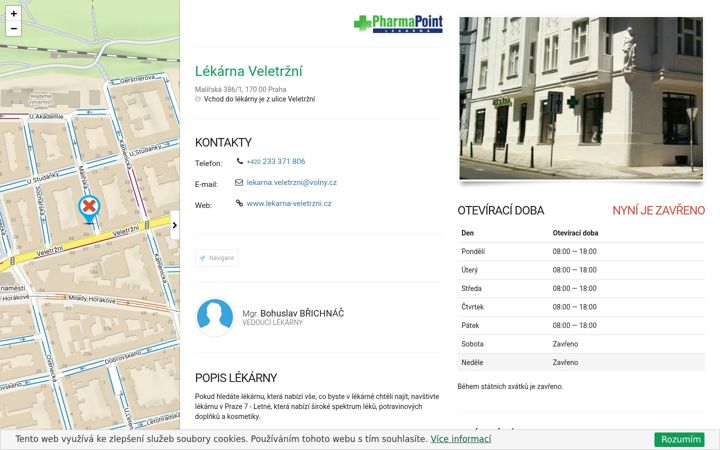Select the Sobota Zavřeno row
The height and width of the screenshot is (450, 720).
pos(581,343)
